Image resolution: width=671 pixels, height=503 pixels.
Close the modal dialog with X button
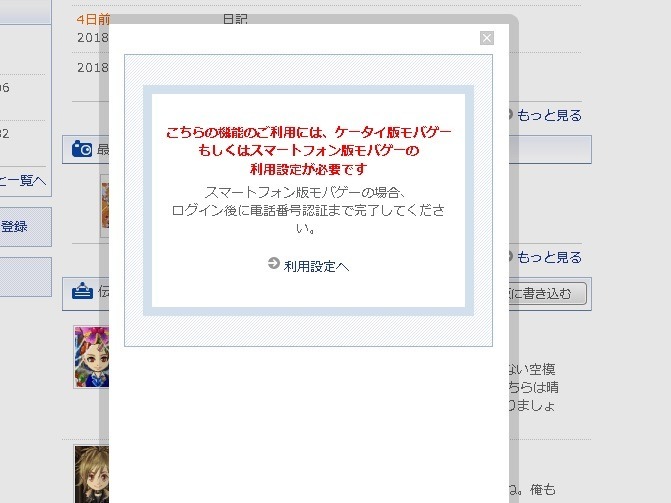[x=487, y=38]
